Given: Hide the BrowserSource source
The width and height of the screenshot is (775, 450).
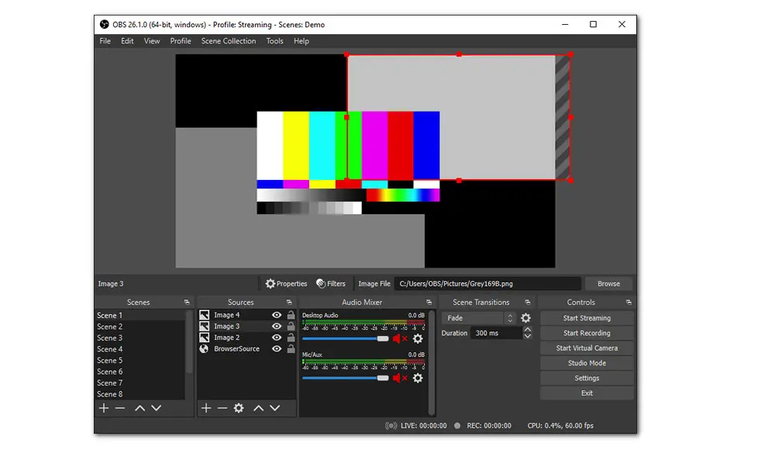Looking at the screenshot, I should [x=277, y=349].
